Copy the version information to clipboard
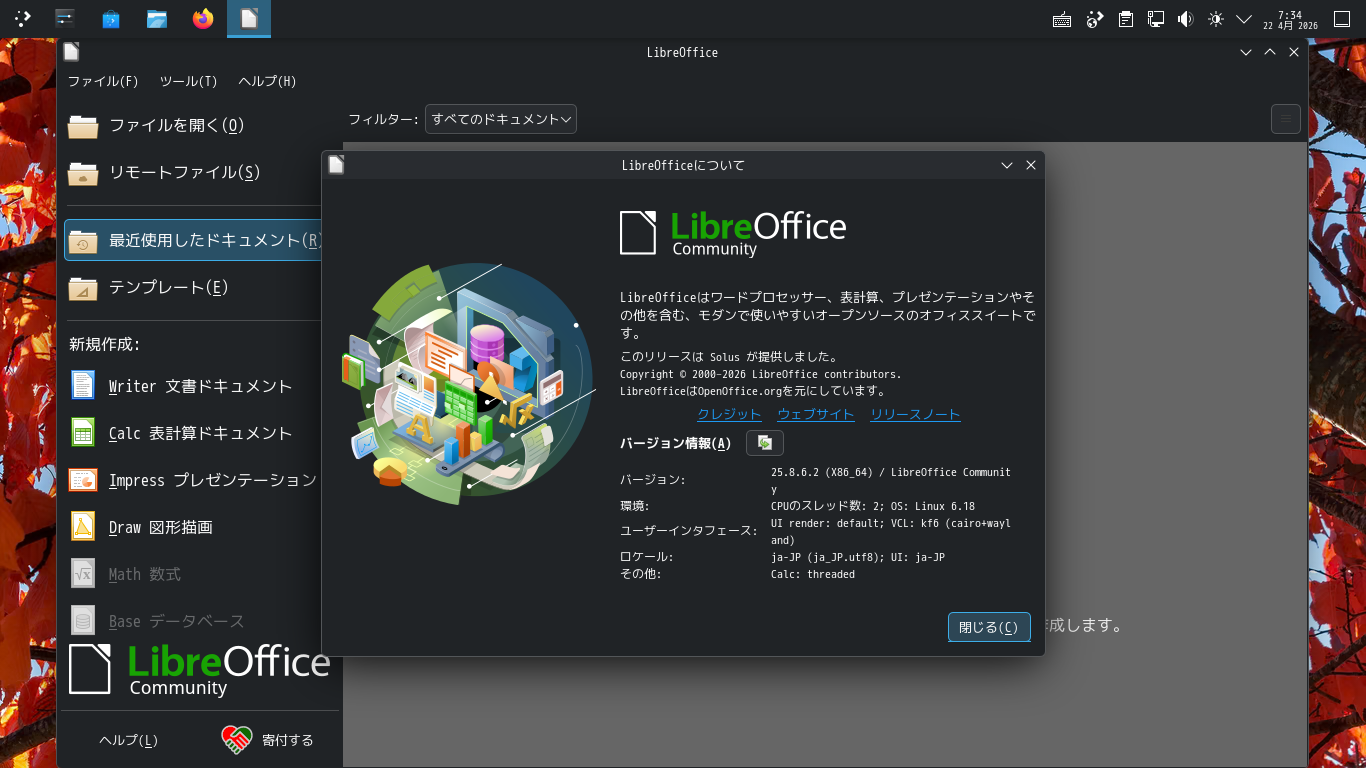1366x768 pixels. 764,442
